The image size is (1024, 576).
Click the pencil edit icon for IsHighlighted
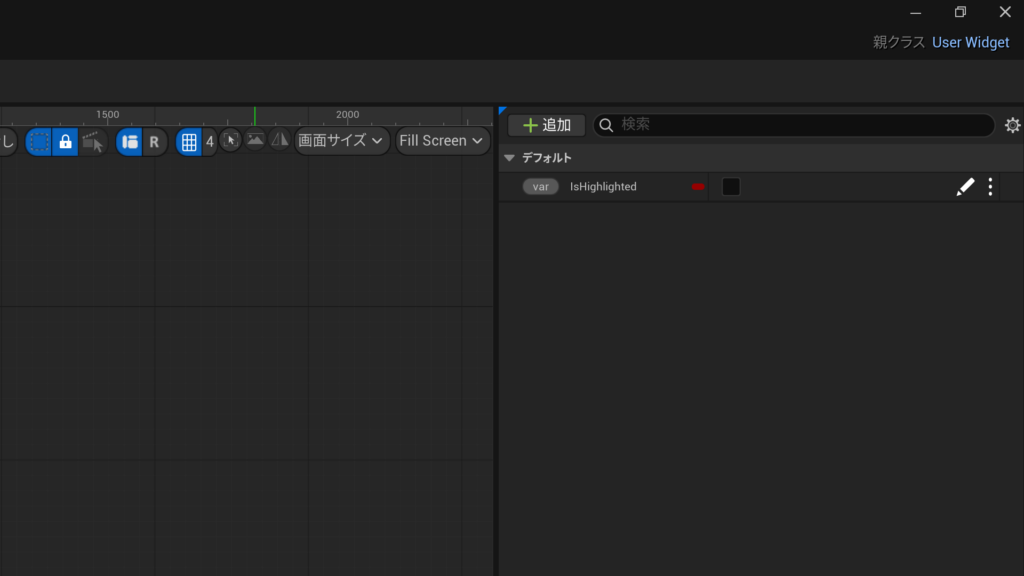pos(965,187)
